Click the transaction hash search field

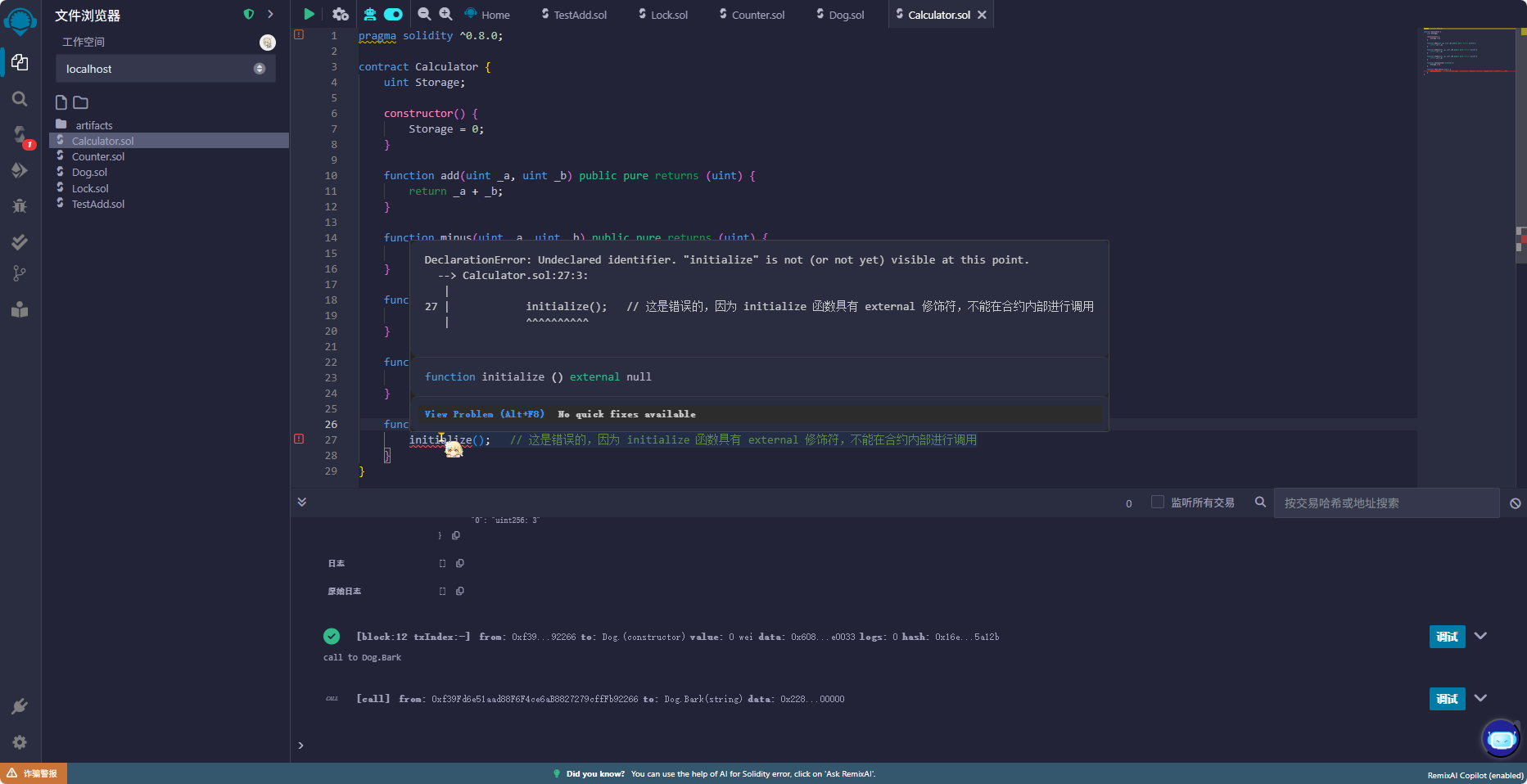coord(1385,503)
